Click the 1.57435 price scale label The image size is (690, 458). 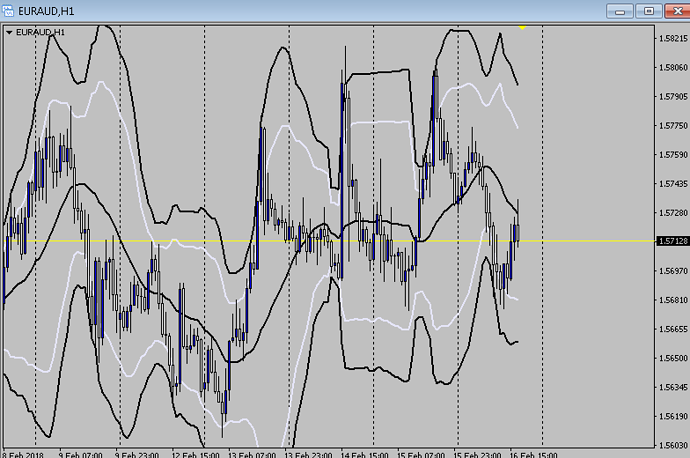(673, 183)
